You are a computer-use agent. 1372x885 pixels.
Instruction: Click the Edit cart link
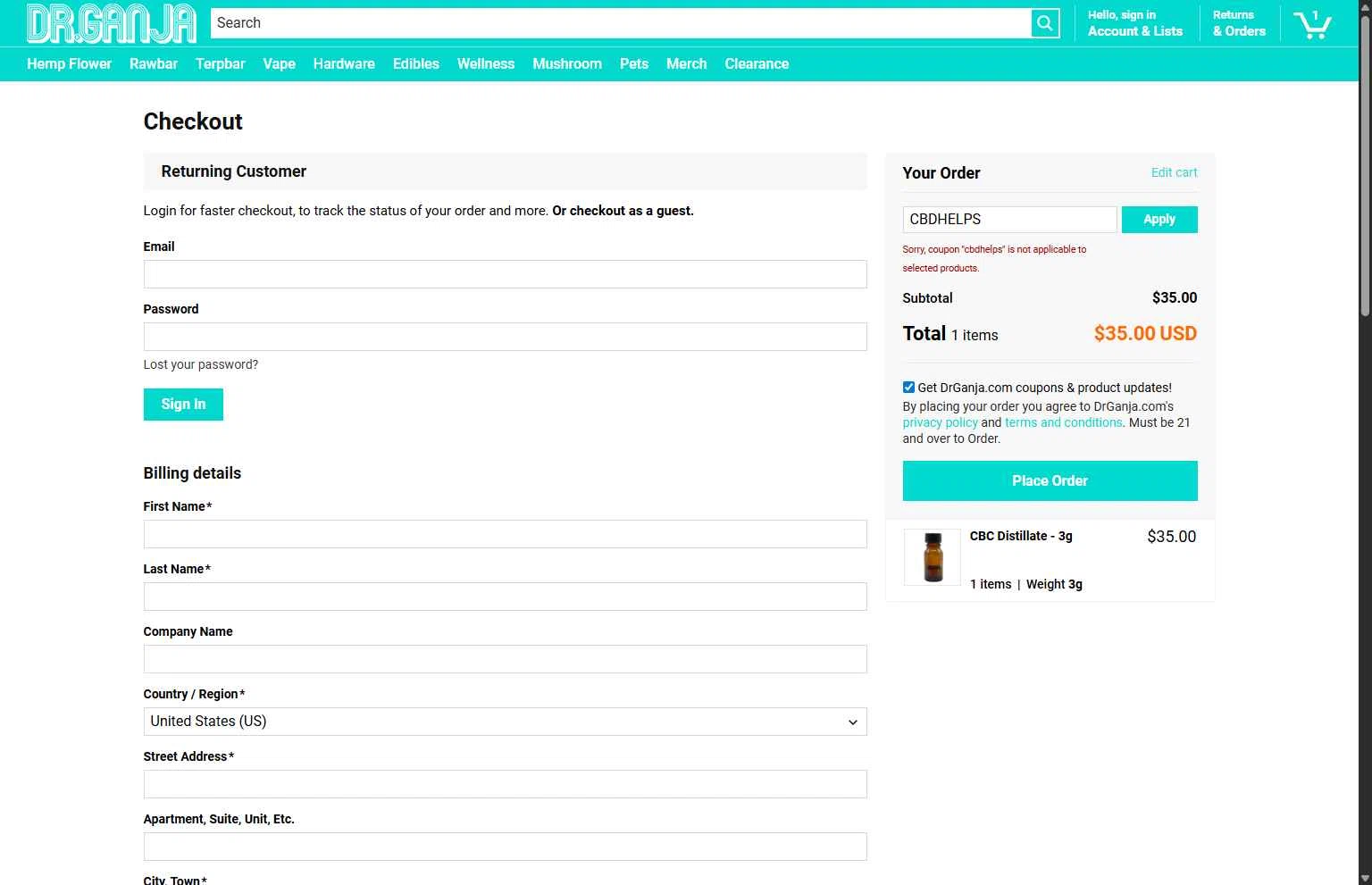[x=1174, y=173]
